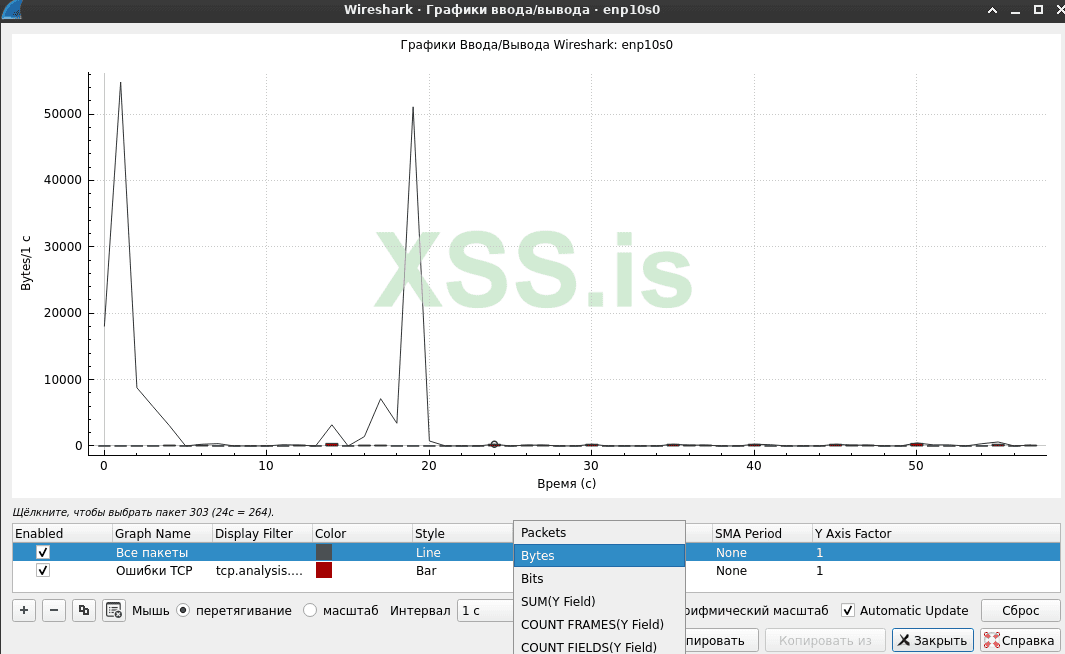Click the partially hidden Копировать button

point(721,640)
